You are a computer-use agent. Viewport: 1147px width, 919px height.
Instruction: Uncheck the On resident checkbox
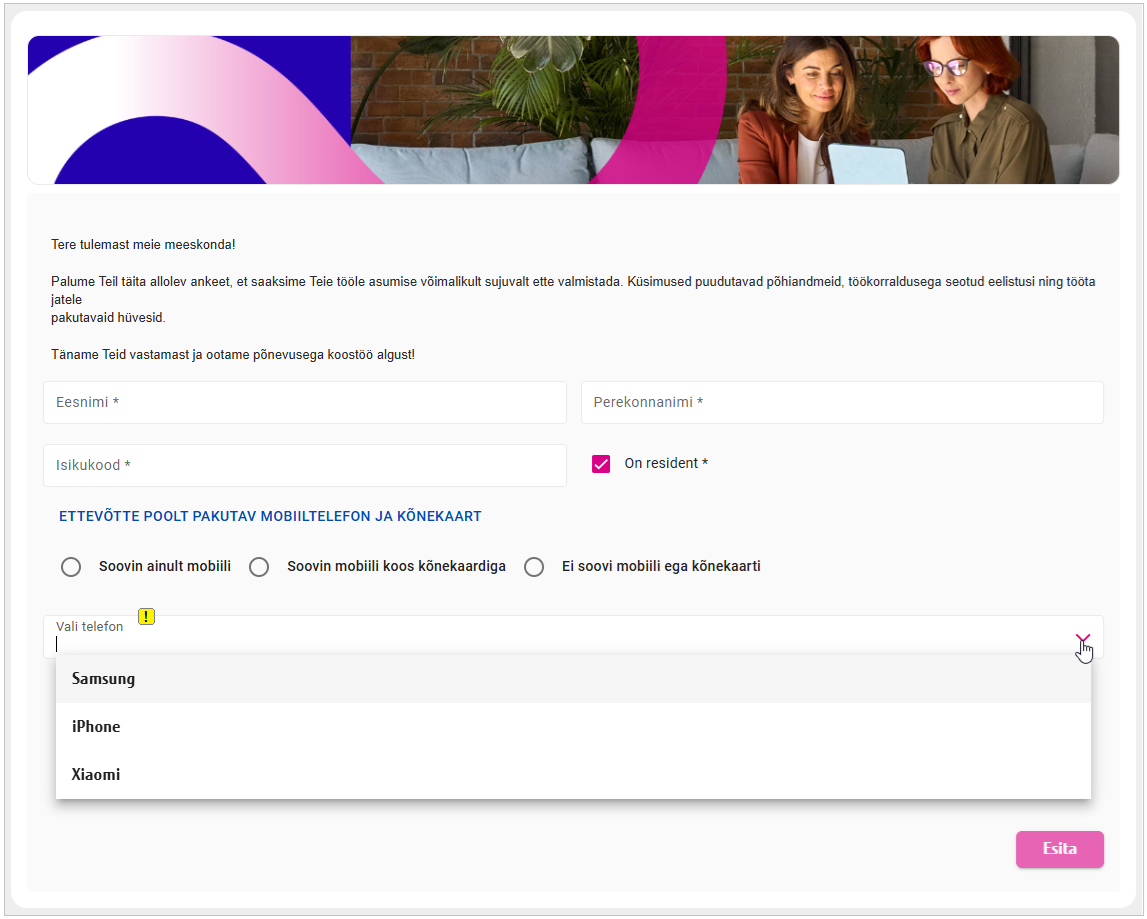[601, 464]
